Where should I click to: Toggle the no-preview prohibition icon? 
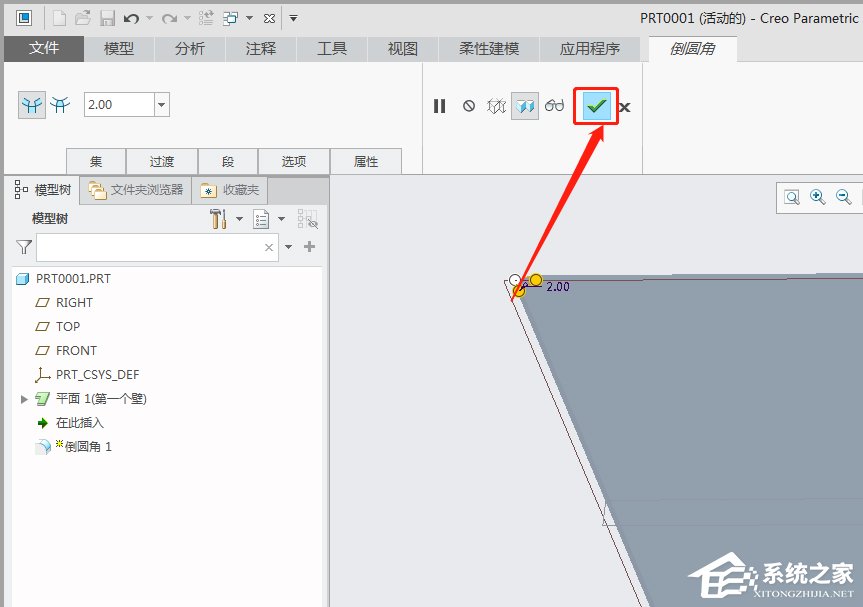(x=468, y=106)
